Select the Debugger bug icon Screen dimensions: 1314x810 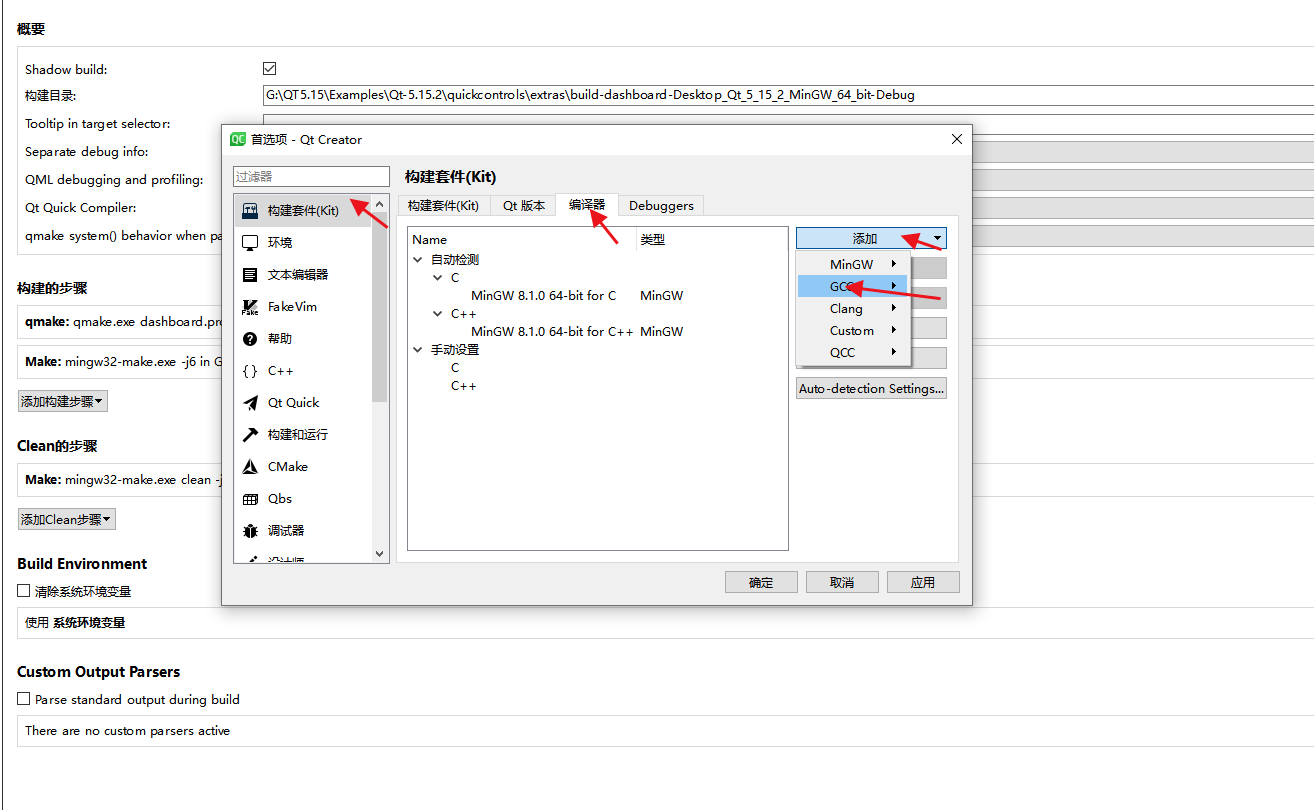point(250,531)
